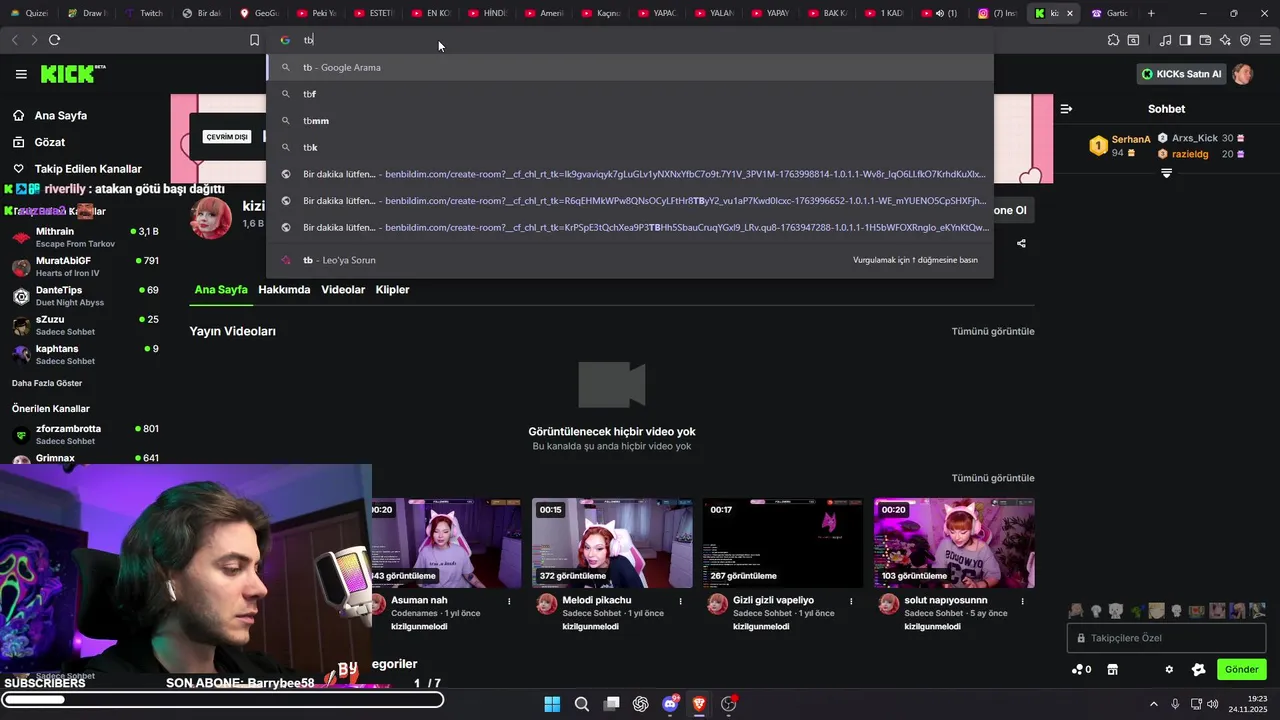Bookmark this page icon in address bar
The image size is (1280, 720).
click(254, 40)
